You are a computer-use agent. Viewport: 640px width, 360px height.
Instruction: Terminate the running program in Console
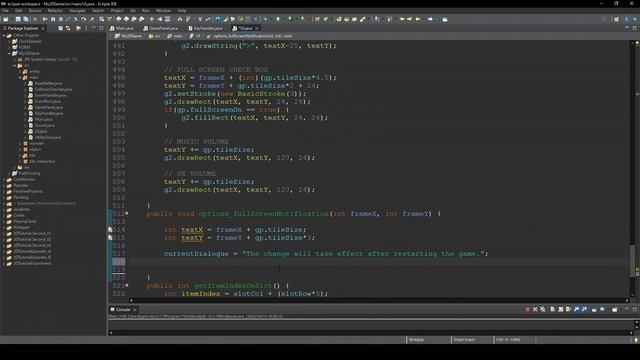527,309
